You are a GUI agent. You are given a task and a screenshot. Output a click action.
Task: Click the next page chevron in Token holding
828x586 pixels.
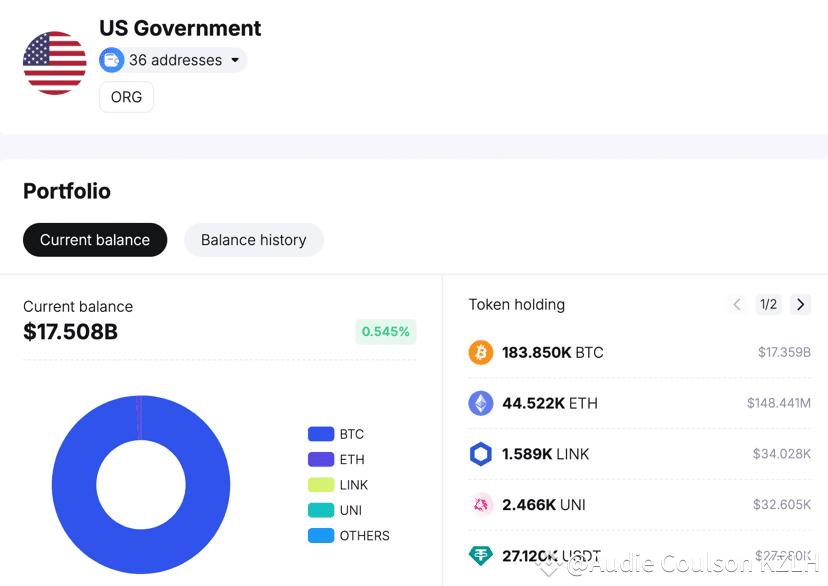tap(800, 304)
